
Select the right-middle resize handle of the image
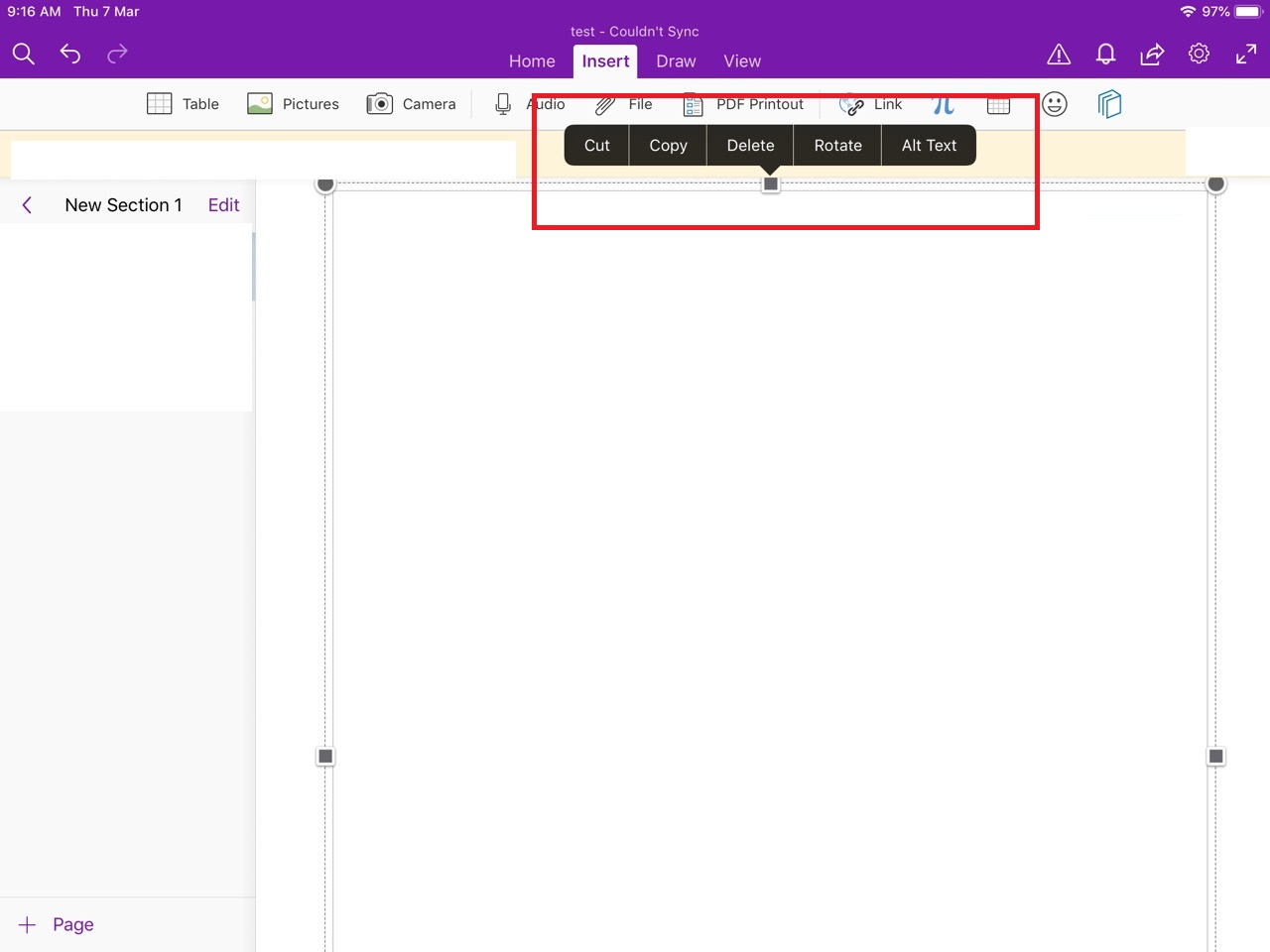click(1215, 757)
